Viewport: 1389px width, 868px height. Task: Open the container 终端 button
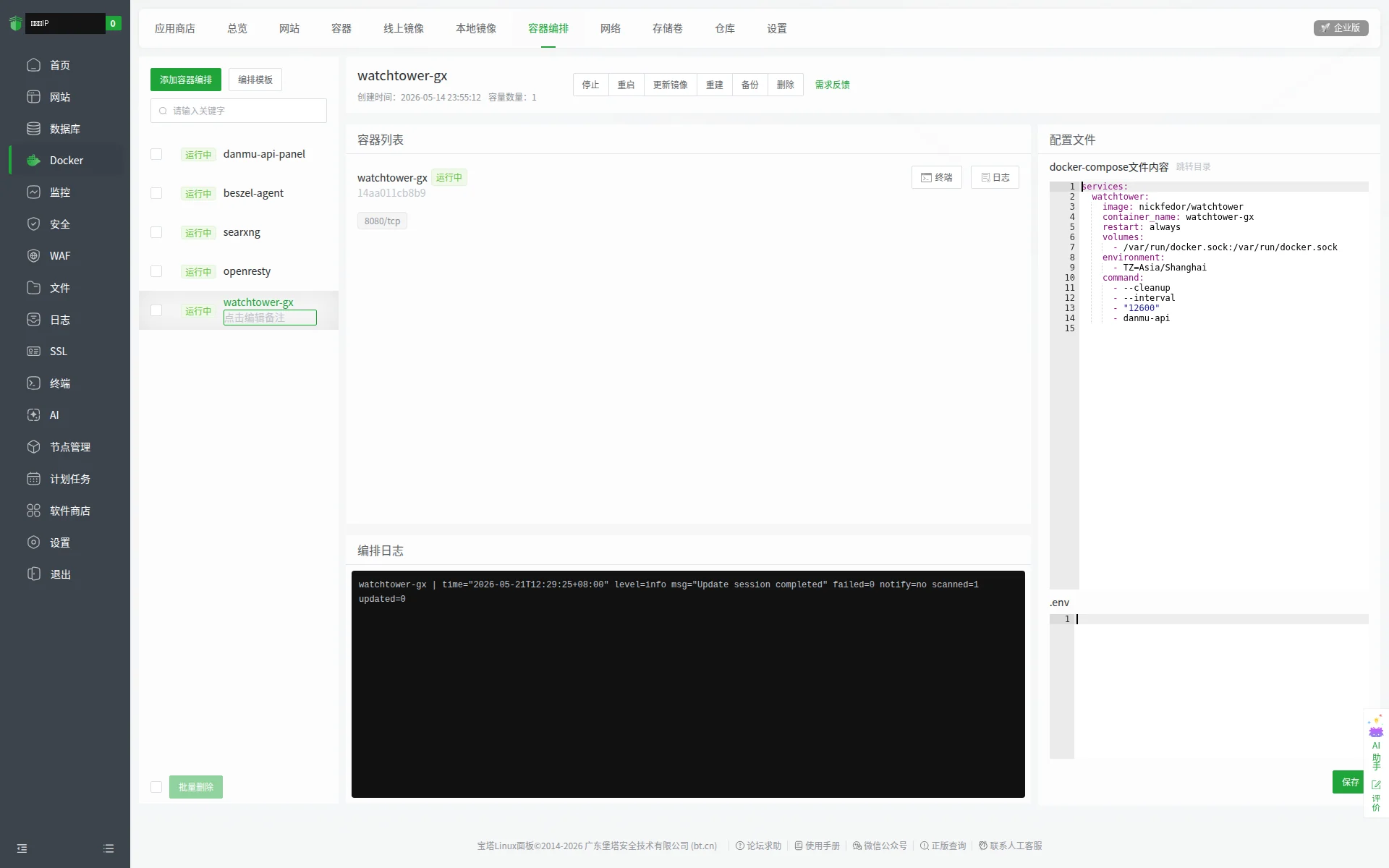coord(937,177)
